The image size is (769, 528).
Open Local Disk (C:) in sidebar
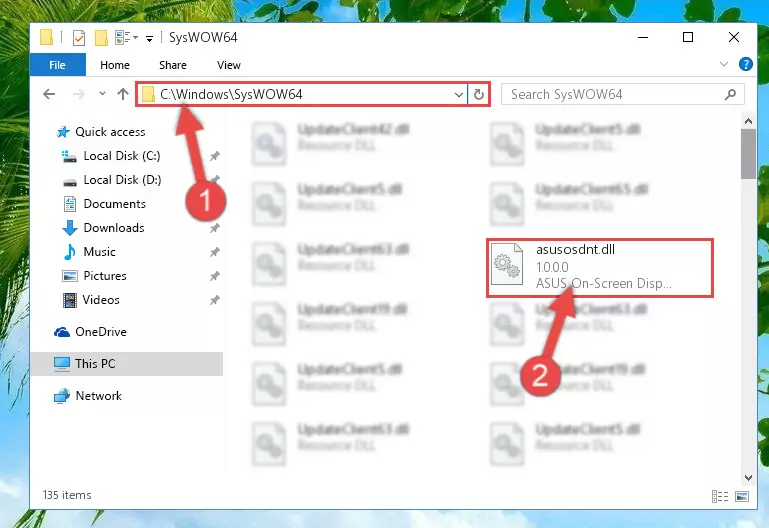point(122,156)
